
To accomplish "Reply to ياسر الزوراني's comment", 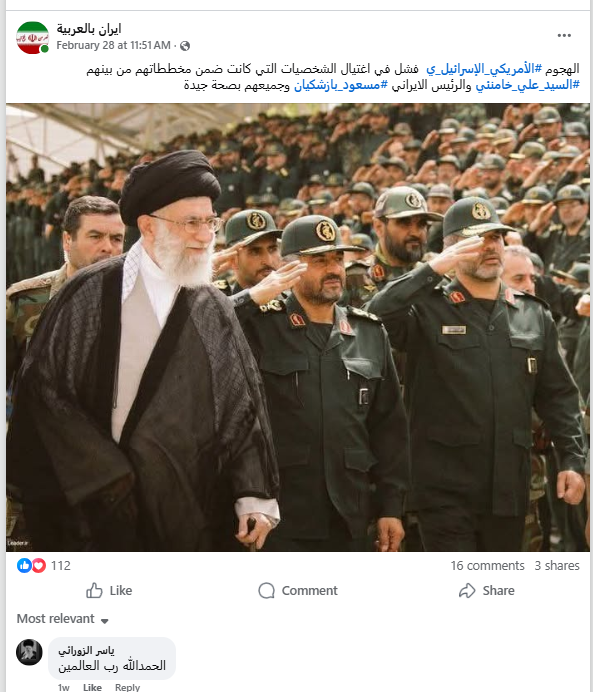I will pos(127,687).
